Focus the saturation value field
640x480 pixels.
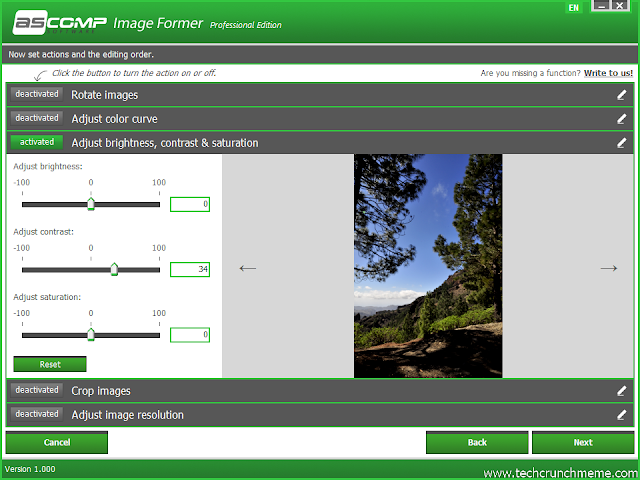tap(190, 335)
